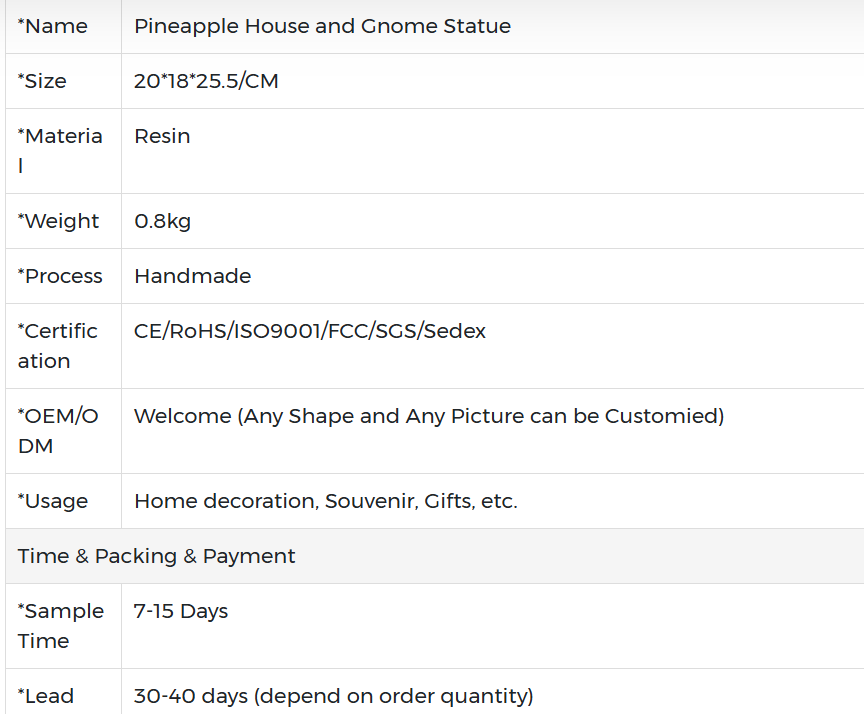The height and width of the screenshot is (714, 864).
Task: Click the "*Usage" label cell
Action: pos(53,502)
